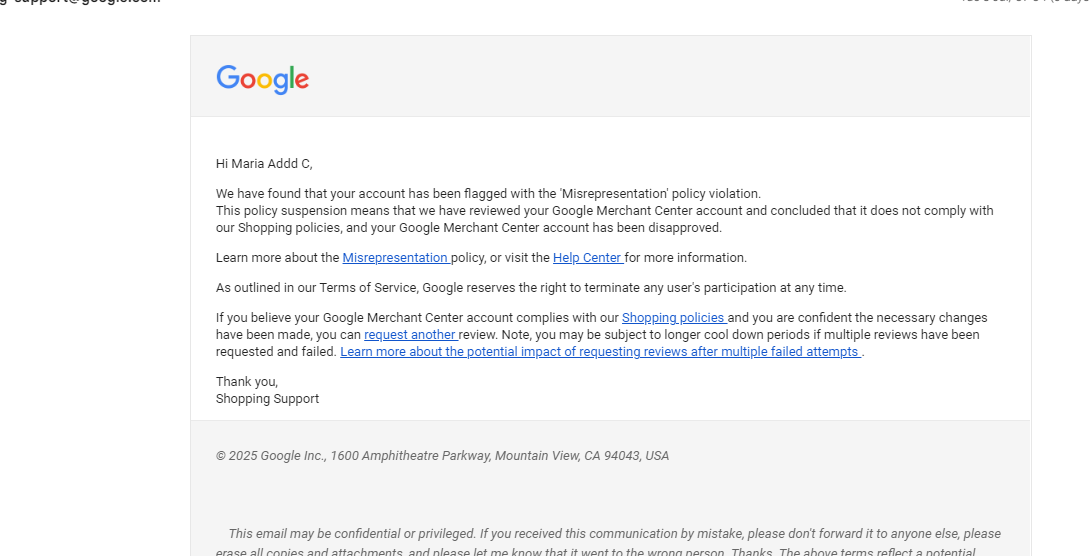The width and height of the screenshot is (1091, 556).
Task: Click the sender email address at top
Action: (80, 2)
